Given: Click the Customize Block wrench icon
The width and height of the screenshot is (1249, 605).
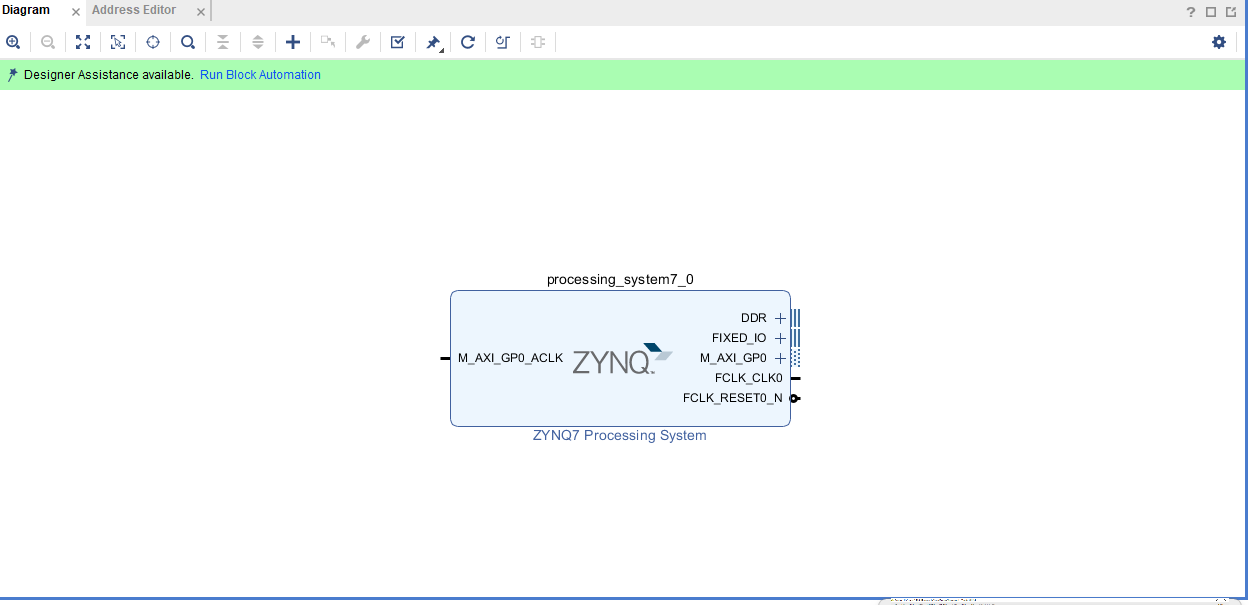Looking at the screenshot, I should pos(363,42).
